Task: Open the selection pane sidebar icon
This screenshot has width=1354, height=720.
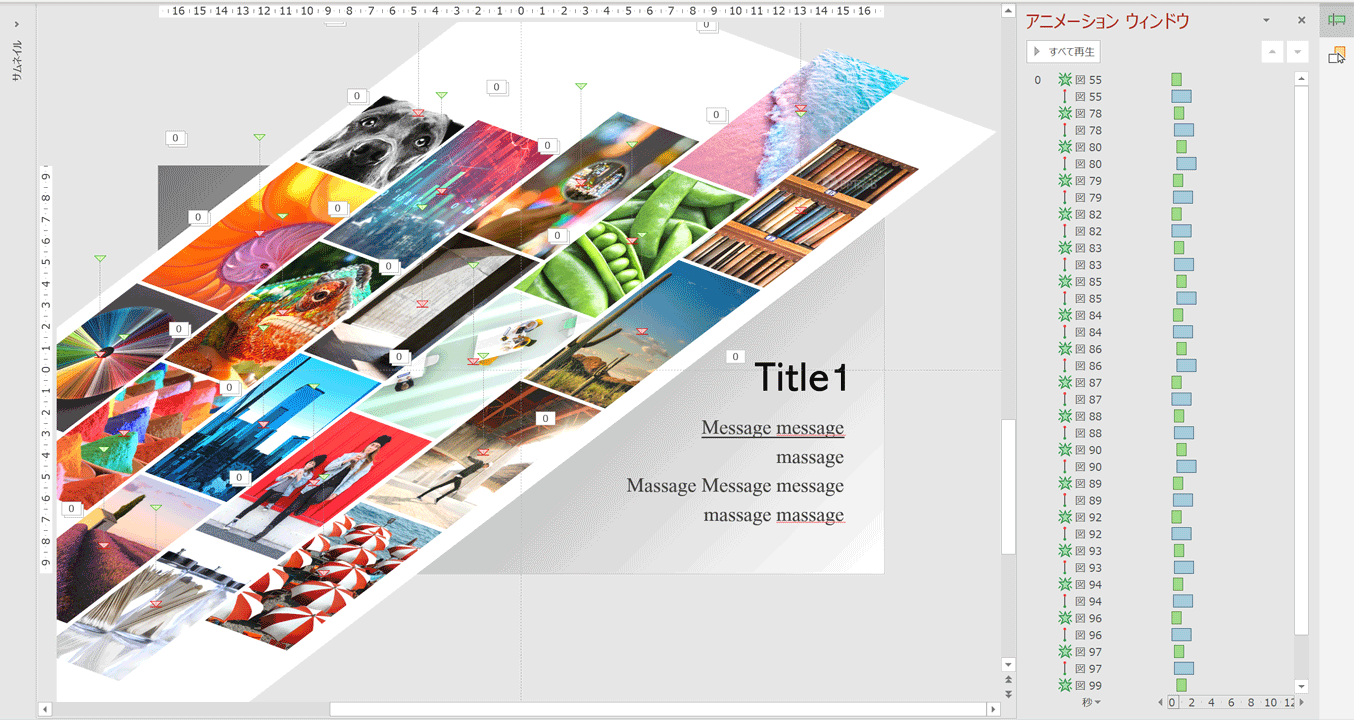Action: pos(1336,55)
